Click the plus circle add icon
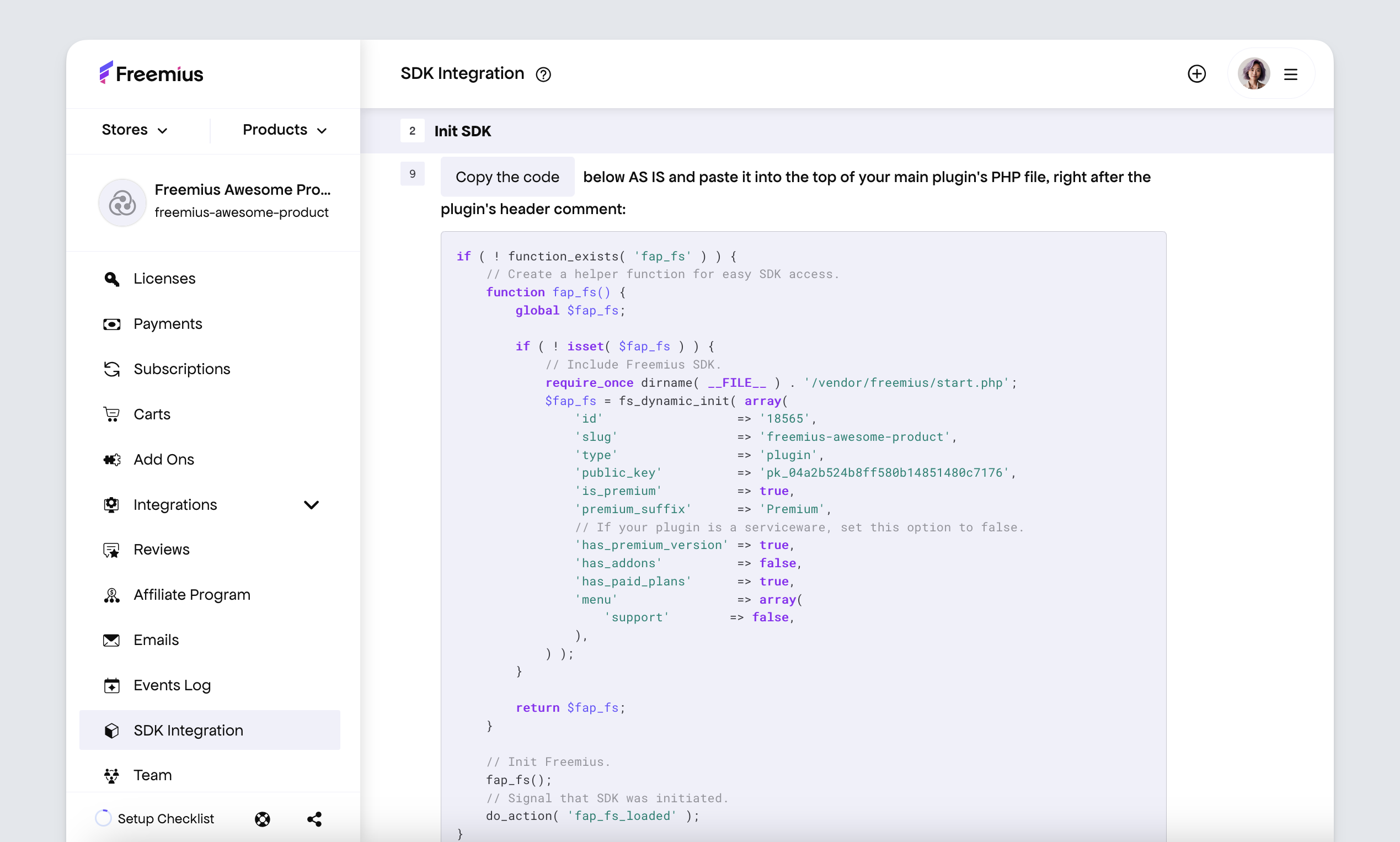 [1196, 74]
